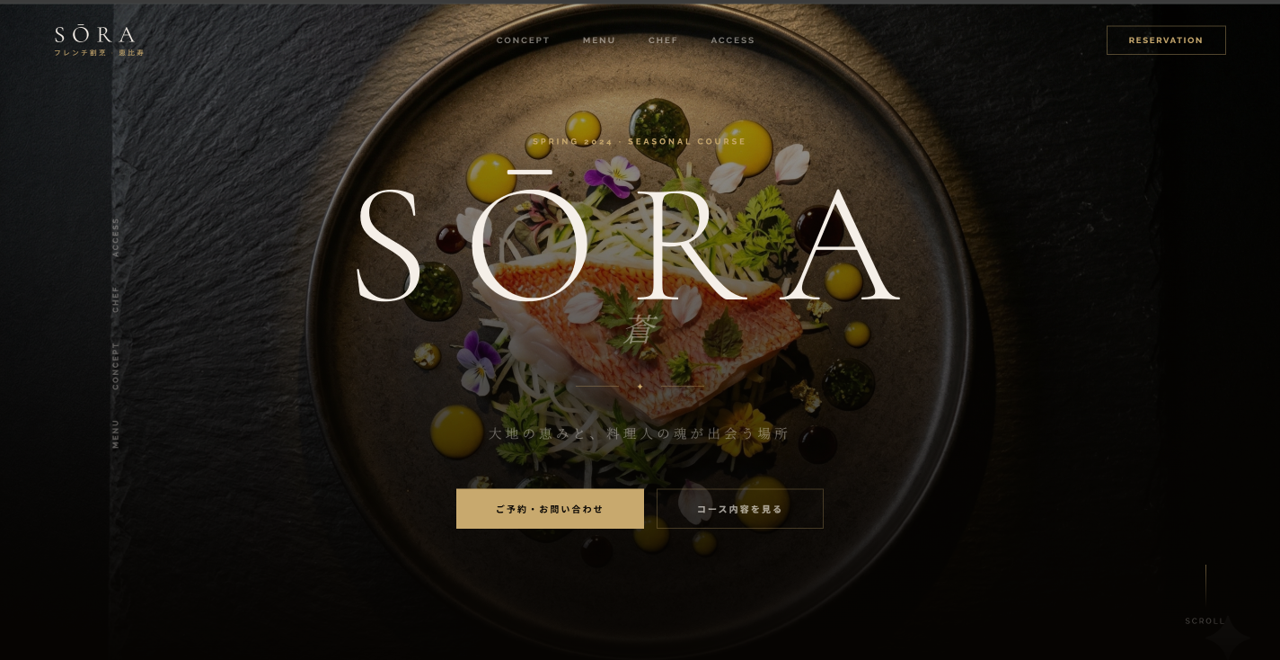Viewport: 1280px width, 660px height.
Task: Select MENU in the vertical side navigation
Action: 115,433
